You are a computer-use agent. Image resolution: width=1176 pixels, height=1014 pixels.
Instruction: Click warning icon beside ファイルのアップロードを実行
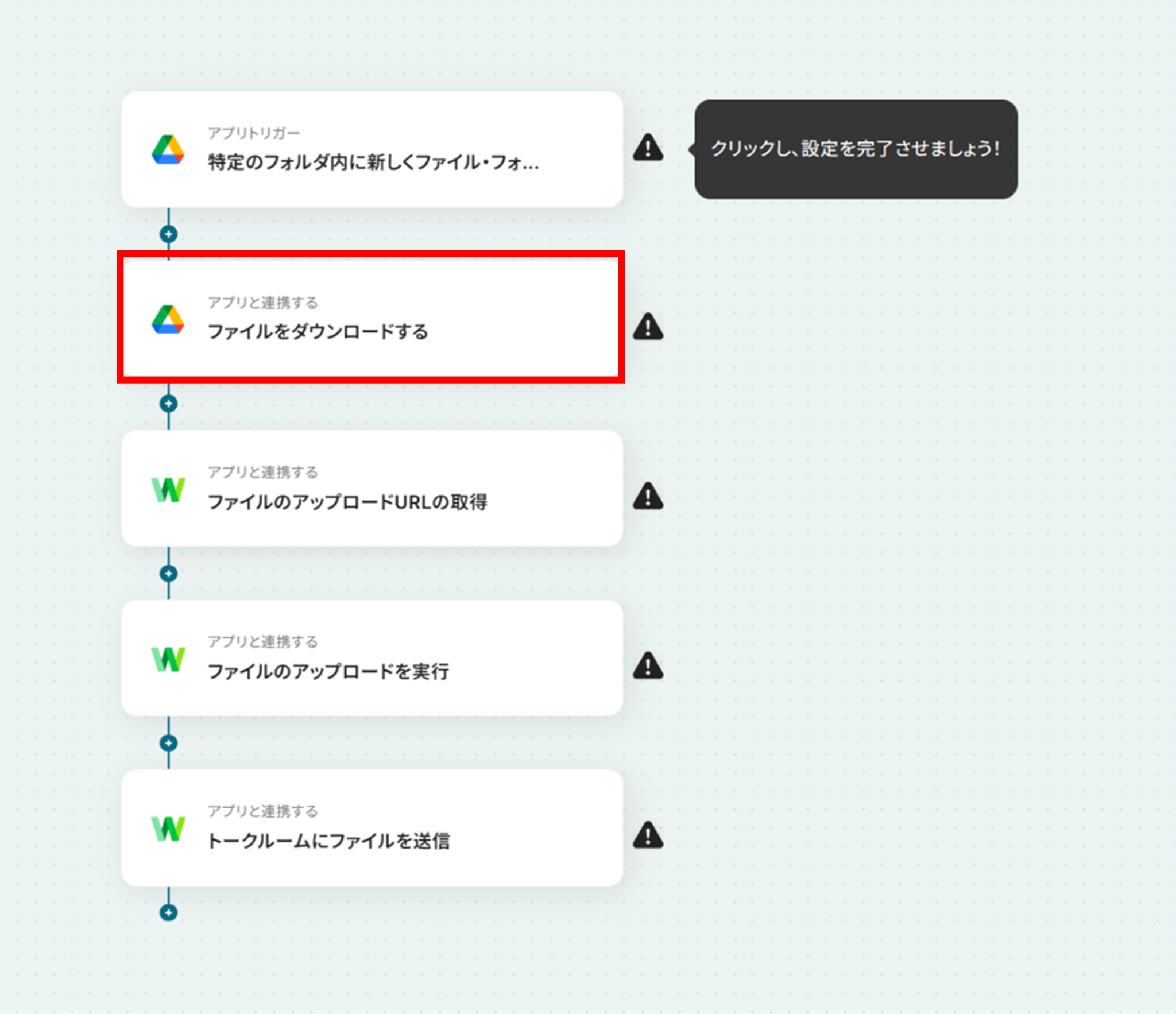click(x=648, y=665)
